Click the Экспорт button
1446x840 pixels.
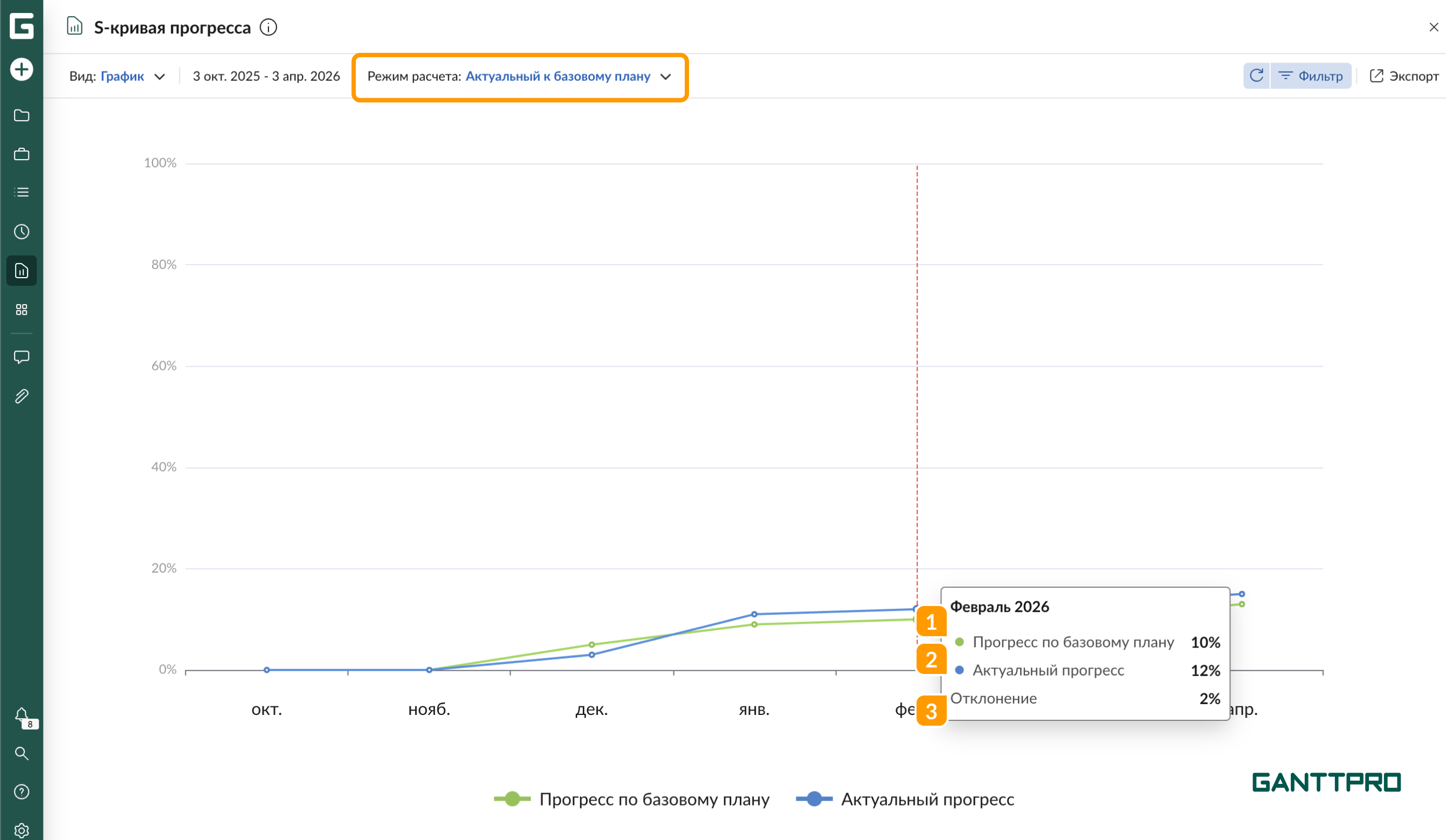[1403, 75]
